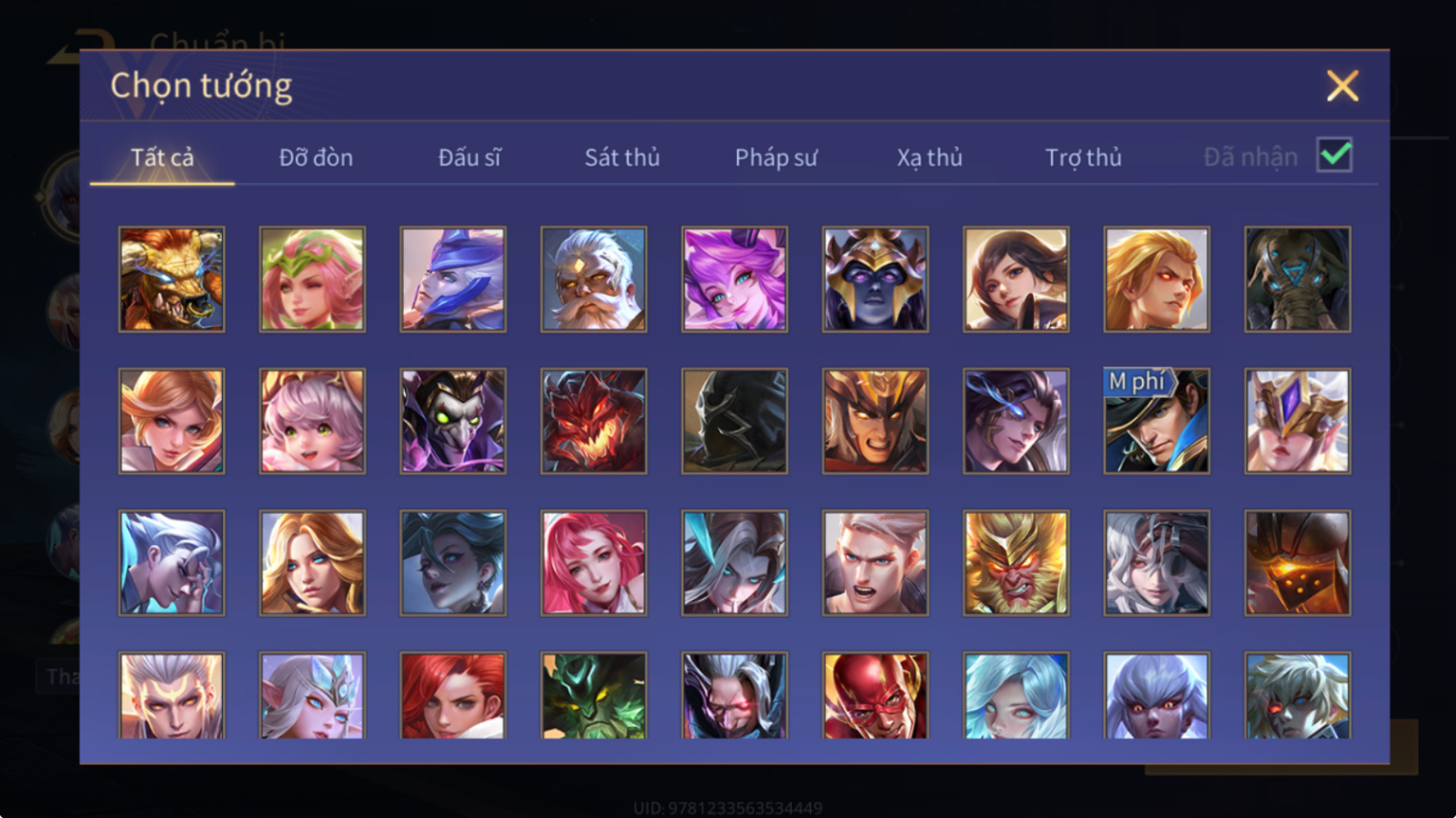
Task: Select the lion beast hero portrait
Action: point(171,279)
